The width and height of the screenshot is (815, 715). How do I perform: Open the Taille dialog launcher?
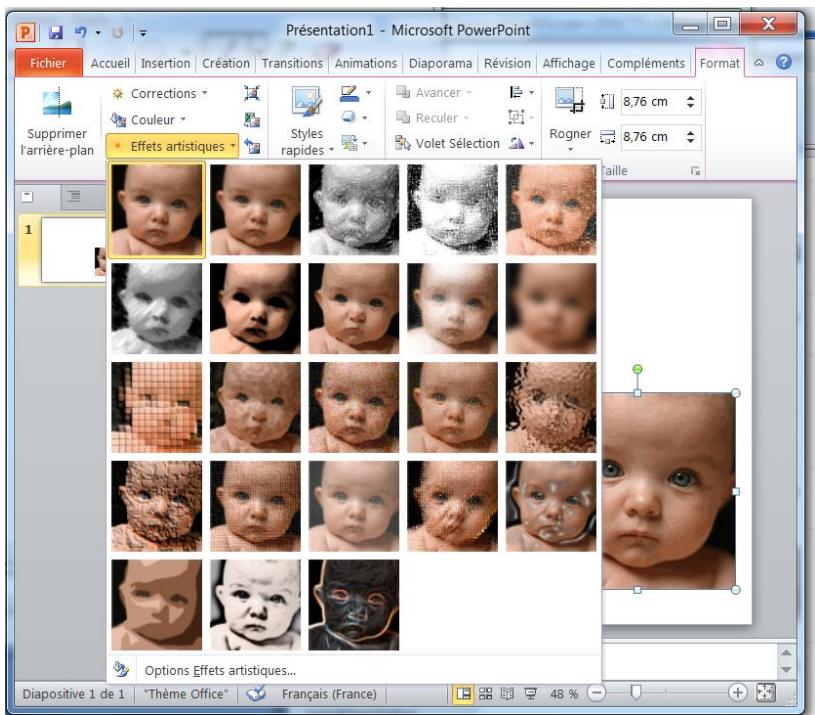695,171
